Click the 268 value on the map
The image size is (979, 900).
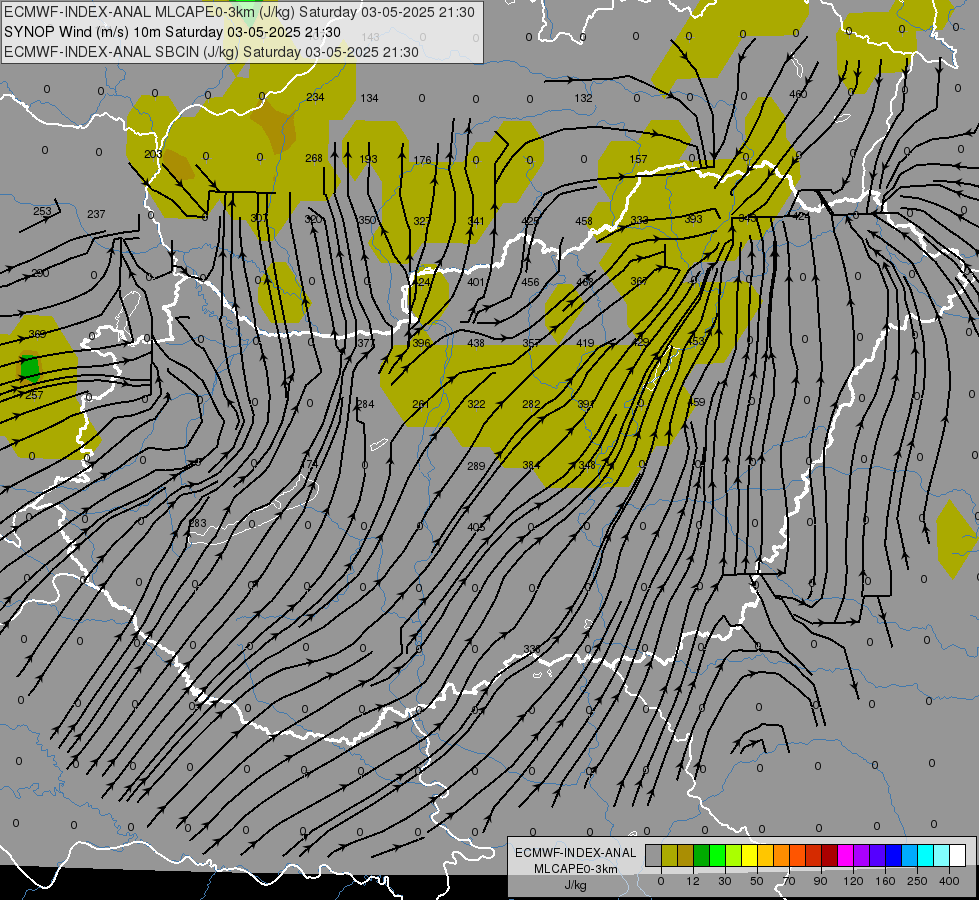(314, 158)
